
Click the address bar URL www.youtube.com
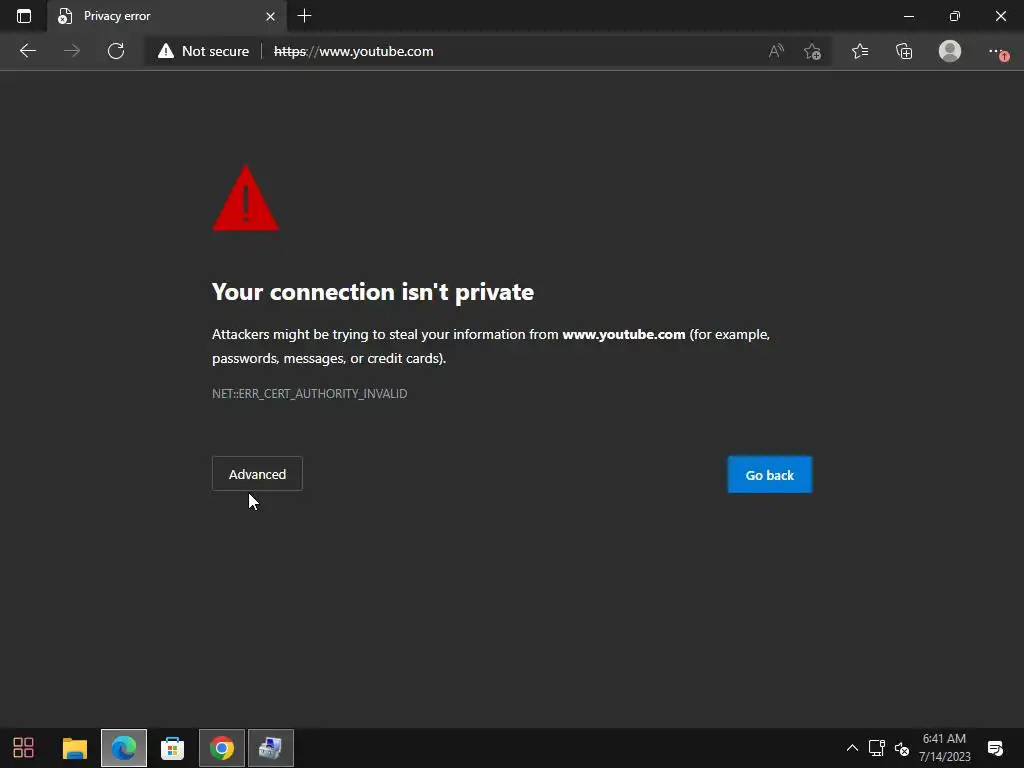tap(353, 51)
